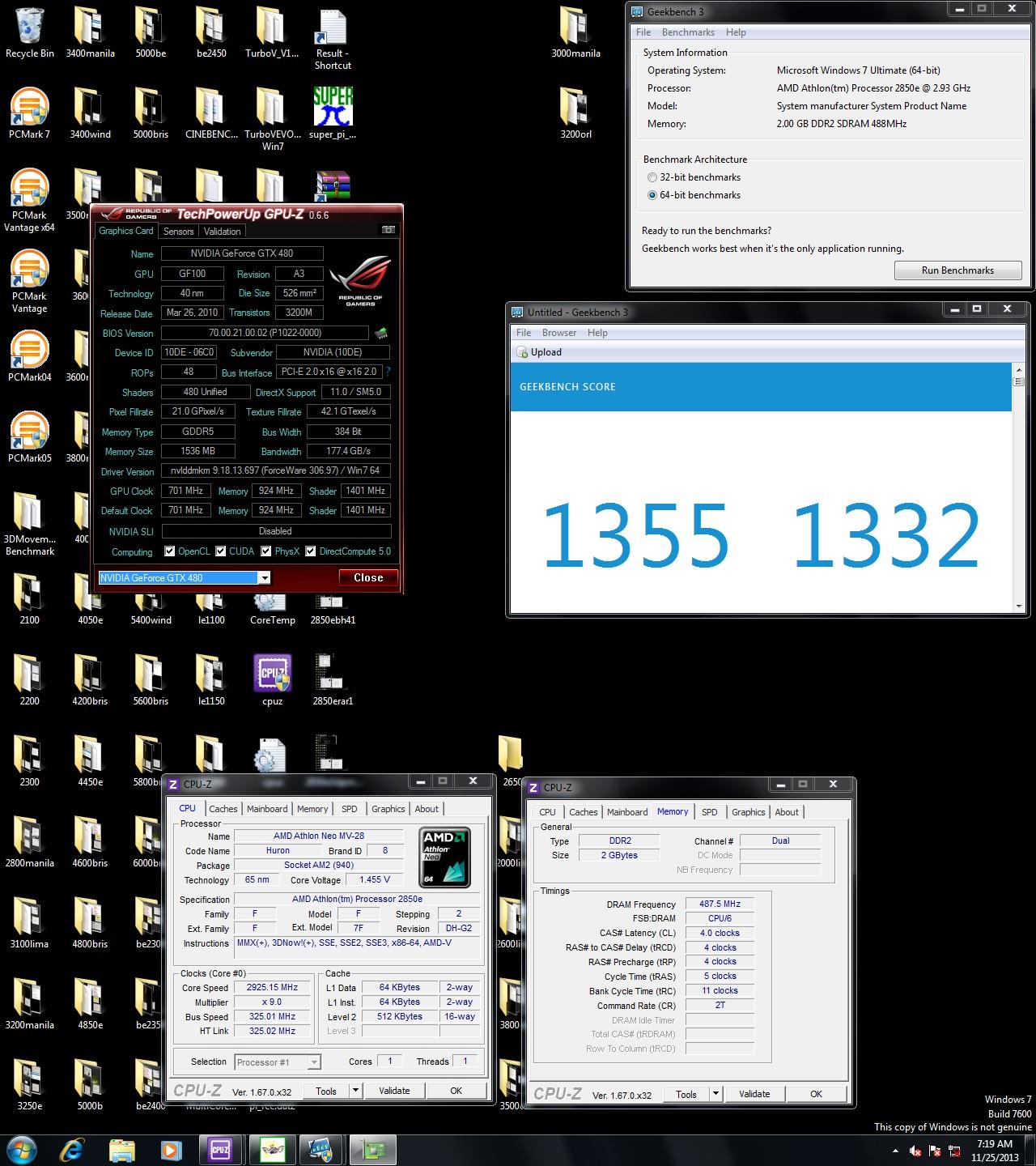
Task: Toggle the OpenCL checkbox in GPU-Z
Action: pos(169,551)
